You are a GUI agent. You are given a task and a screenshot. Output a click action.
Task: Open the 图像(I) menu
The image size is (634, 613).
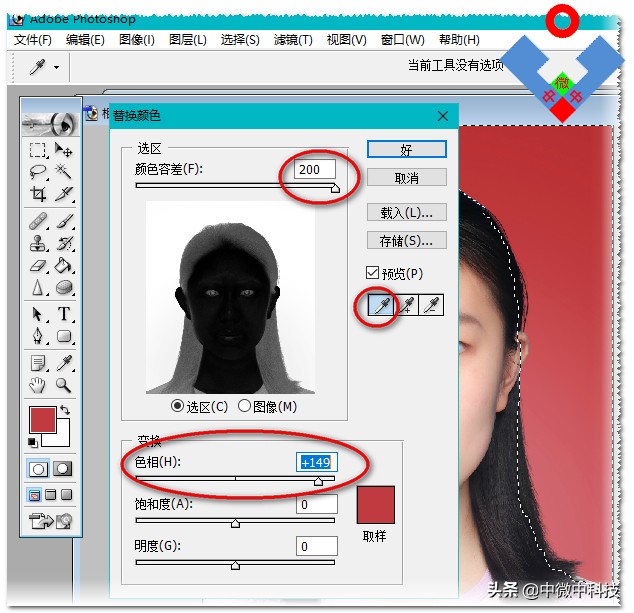coord(137,40)
